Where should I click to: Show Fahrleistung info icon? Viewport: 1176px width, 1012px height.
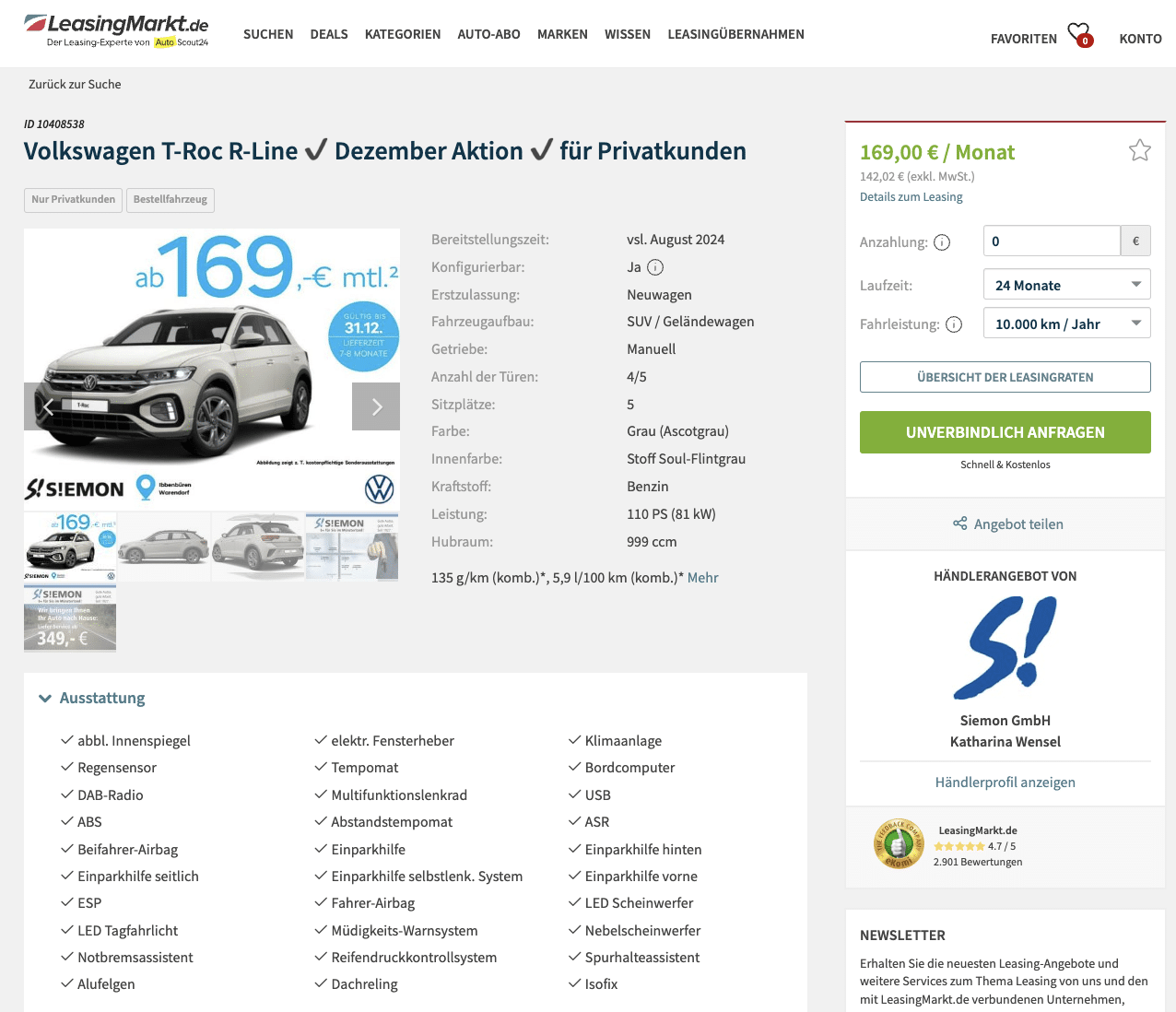954,324
